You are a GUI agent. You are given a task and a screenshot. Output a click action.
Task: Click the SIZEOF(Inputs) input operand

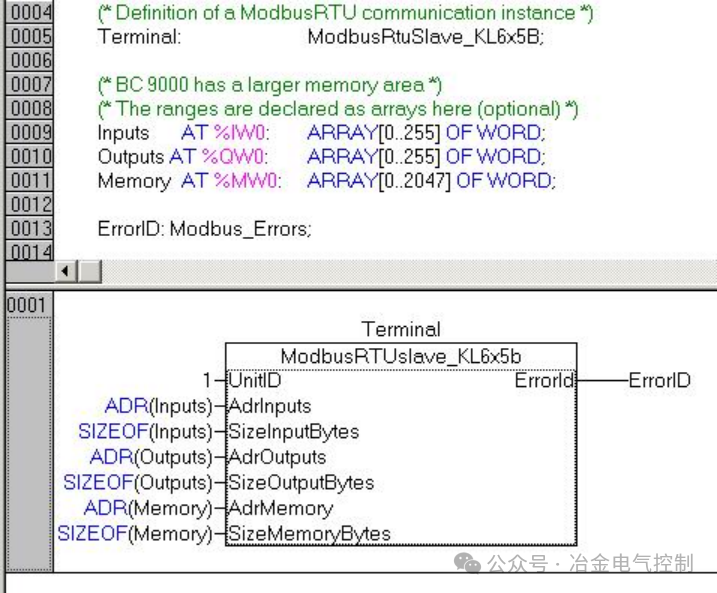(x=145, y=432)
